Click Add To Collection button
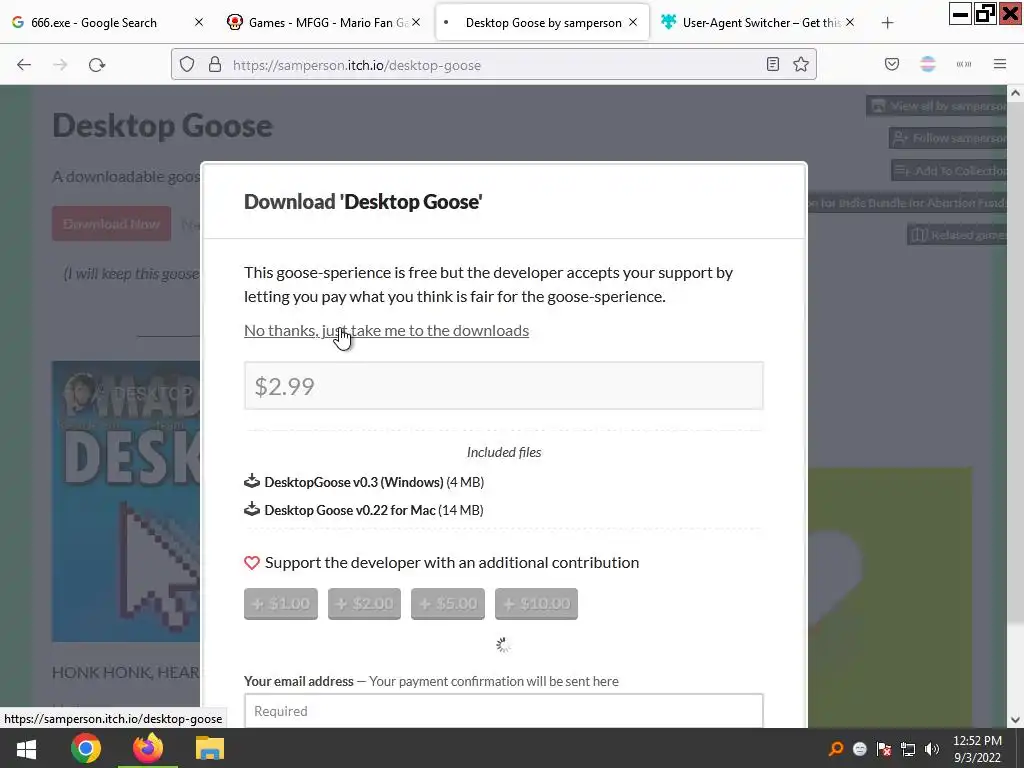The height and width of the screenshot is (768, 1024). tap(950, 170)
